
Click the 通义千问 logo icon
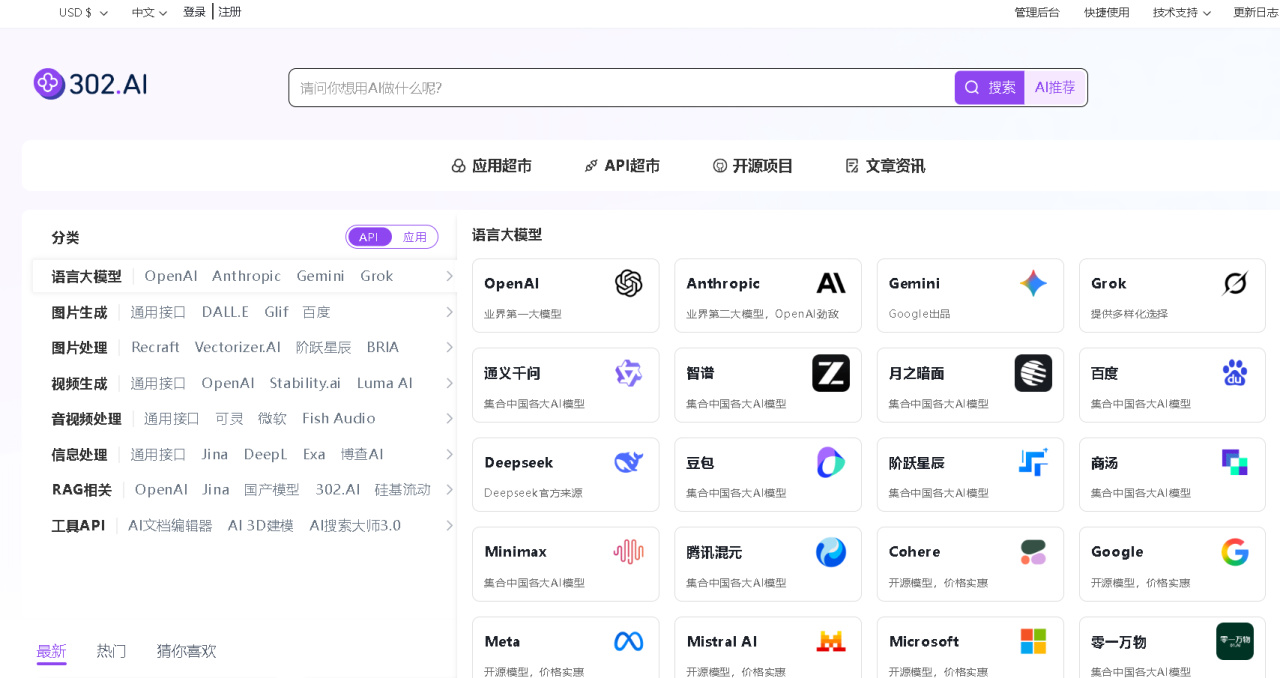point(628,373)
